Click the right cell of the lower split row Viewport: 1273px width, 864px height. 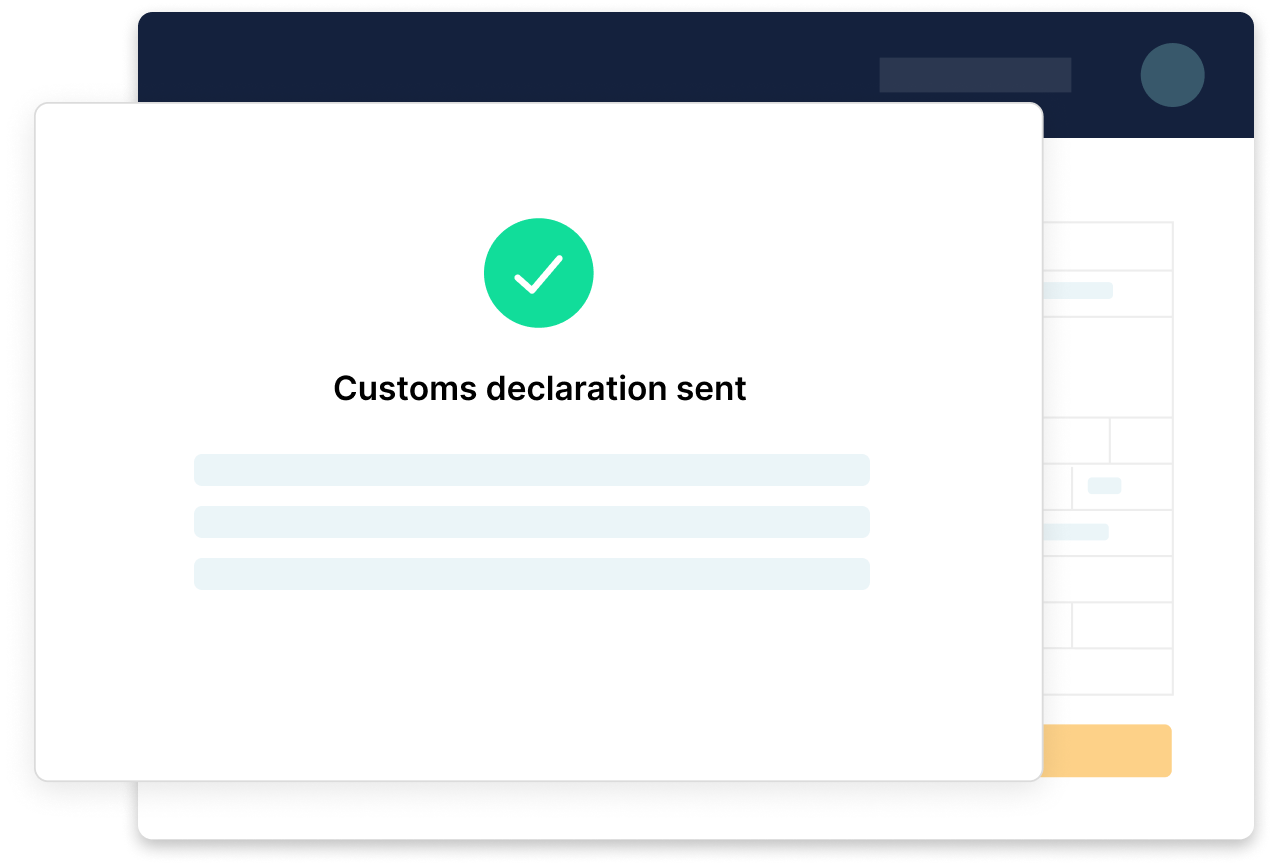pos(1122,625)
